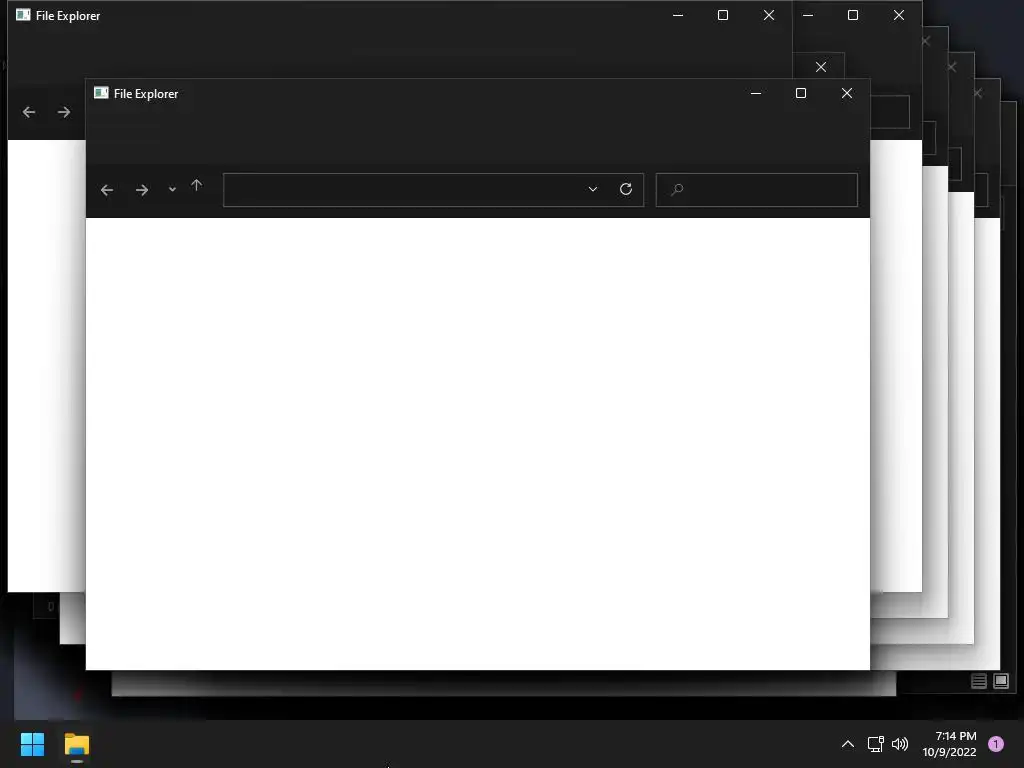The image size is (1024, 768).
Task: Close the rear File Explorer window
Action: 769,15
